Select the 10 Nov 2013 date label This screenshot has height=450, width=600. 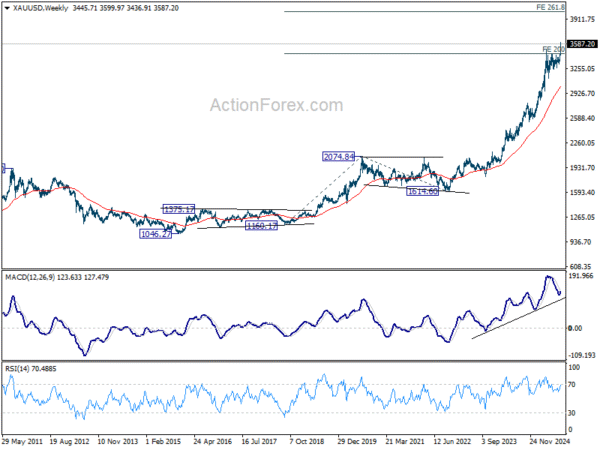coord(117,442)
